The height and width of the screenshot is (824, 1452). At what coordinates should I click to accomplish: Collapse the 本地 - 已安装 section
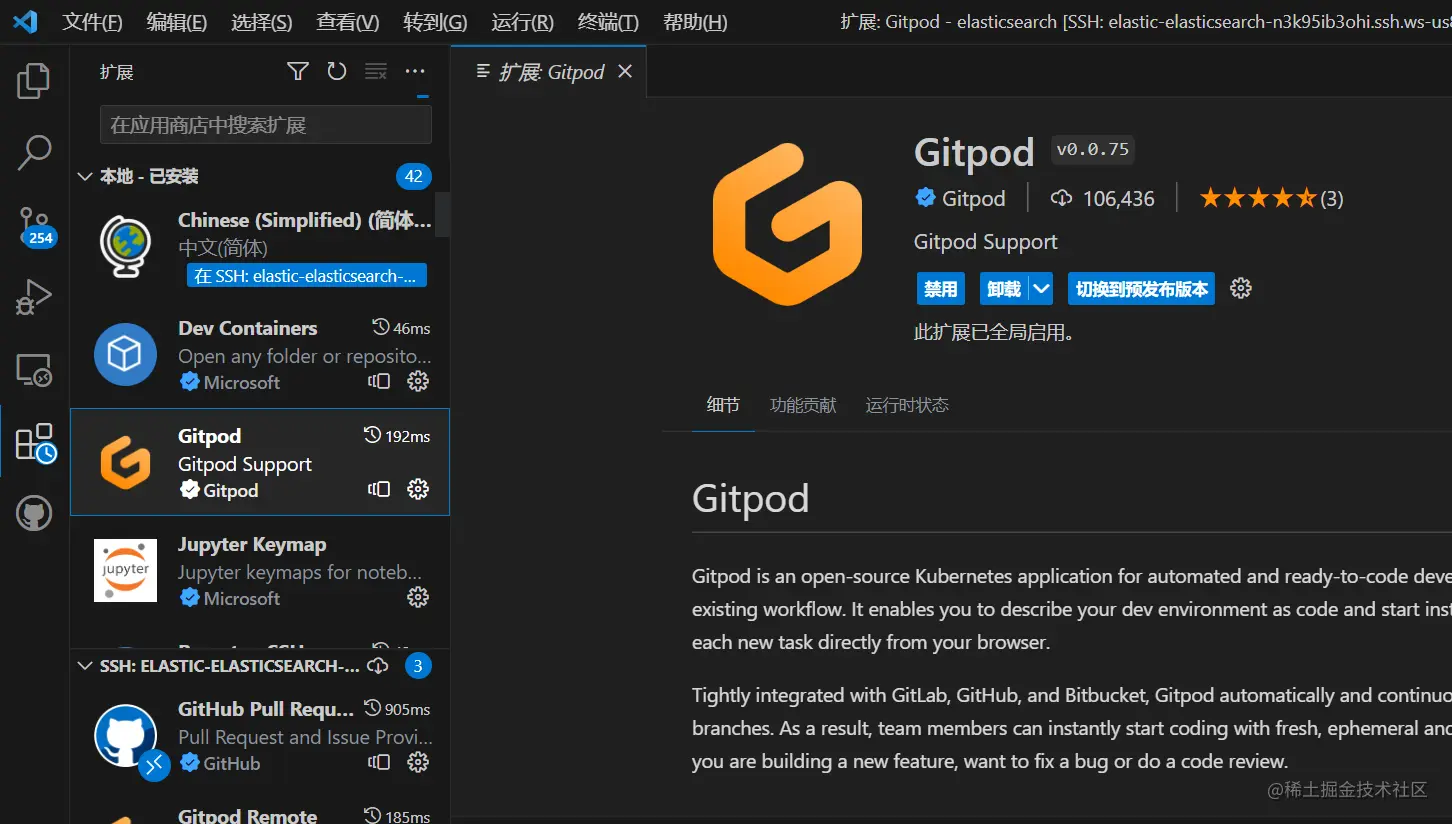[x=85, y=176]
